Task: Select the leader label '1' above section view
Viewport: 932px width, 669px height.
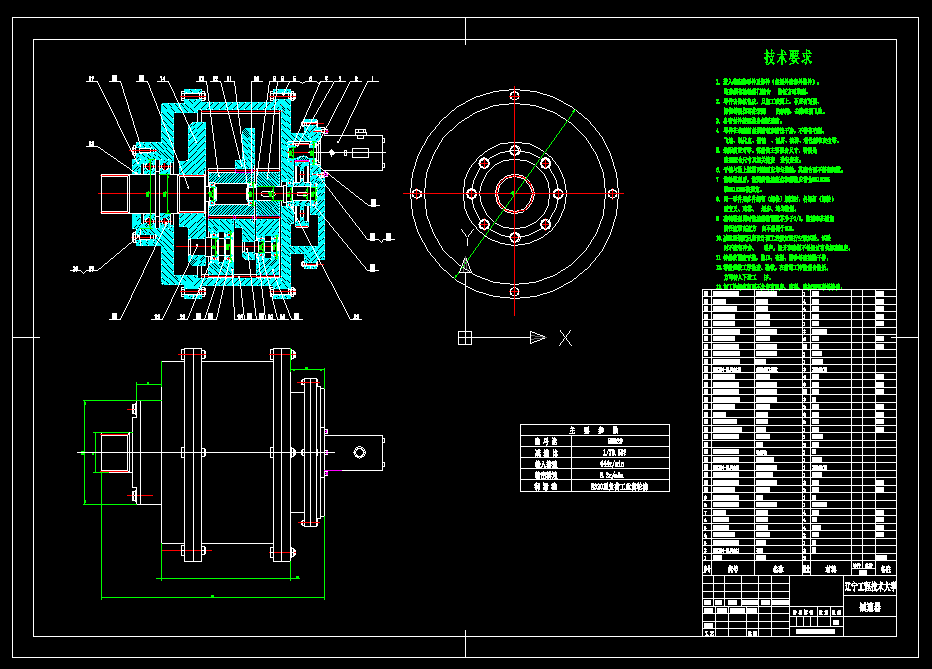Action: [x=373, y=78]
